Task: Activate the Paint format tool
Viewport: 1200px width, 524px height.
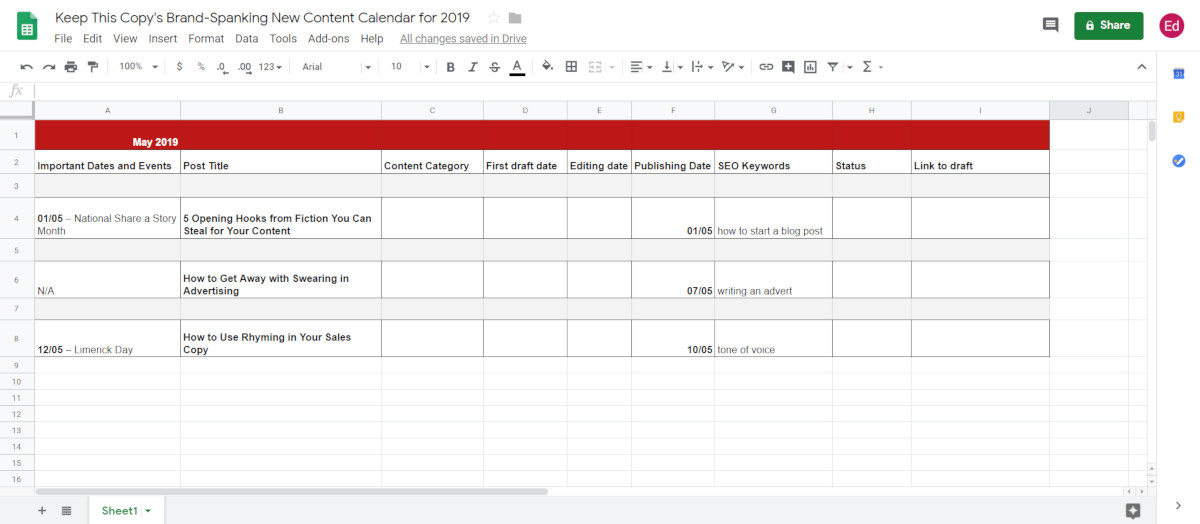Action: click(93, 66)
